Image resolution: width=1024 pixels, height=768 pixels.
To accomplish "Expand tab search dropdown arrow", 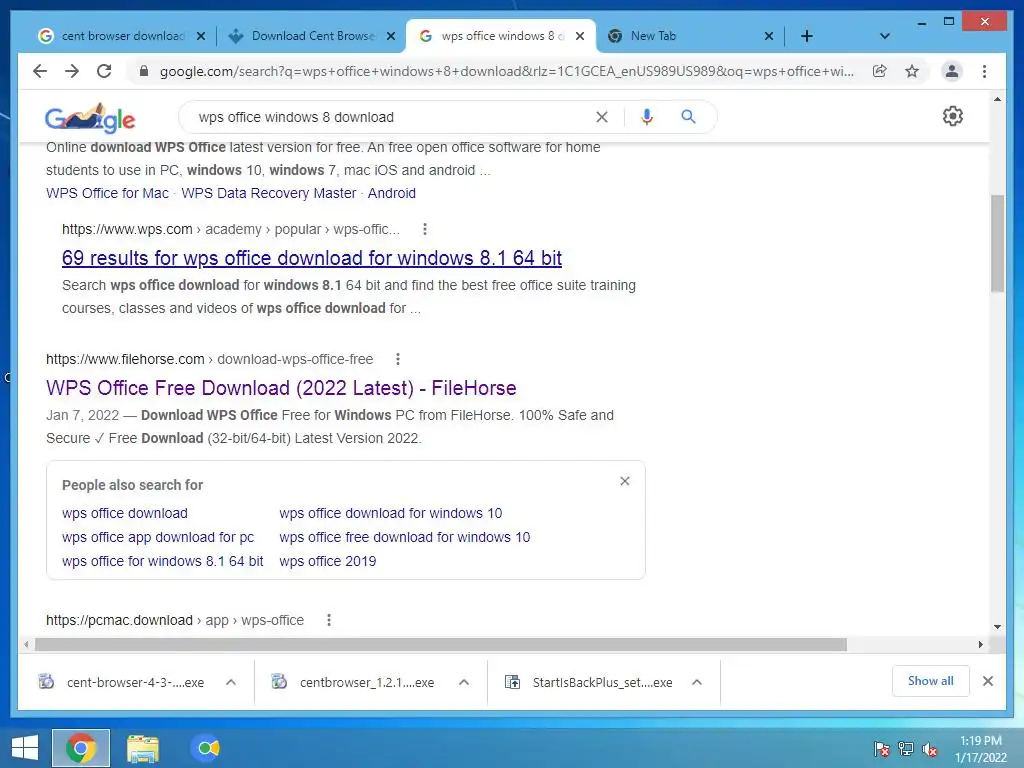I will click(884, 36).
